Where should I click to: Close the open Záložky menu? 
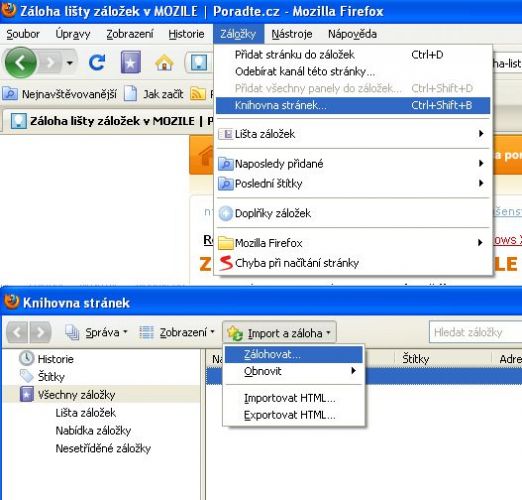pos(238,34)
